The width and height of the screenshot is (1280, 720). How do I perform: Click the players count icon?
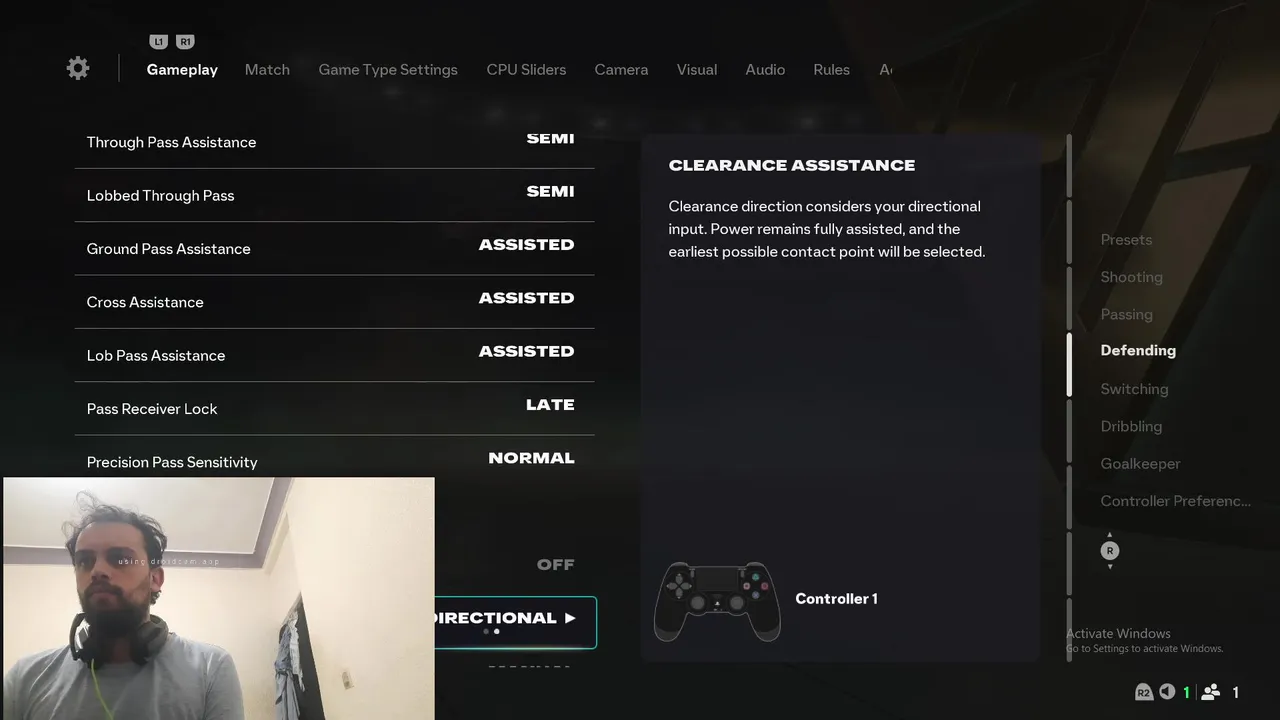click(x=1210, y=692)
